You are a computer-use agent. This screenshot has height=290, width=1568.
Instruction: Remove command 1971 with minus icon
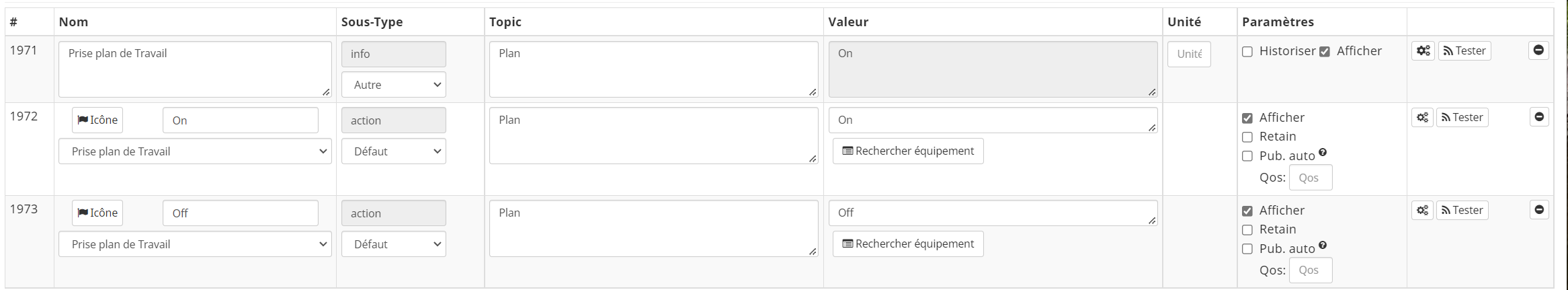[1538, 50]
